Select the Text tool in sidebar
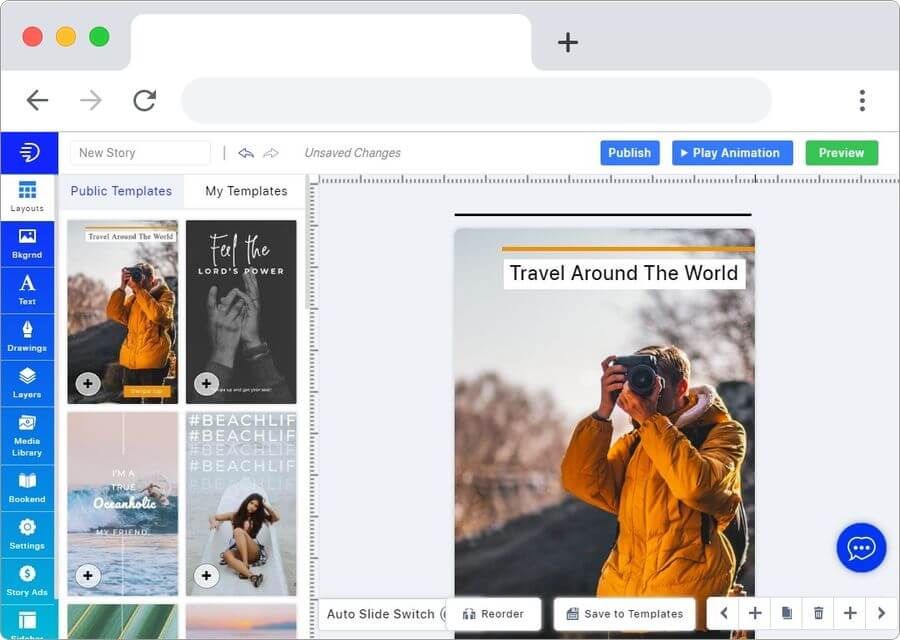This screenshot has width=900, height=640. 27,290
